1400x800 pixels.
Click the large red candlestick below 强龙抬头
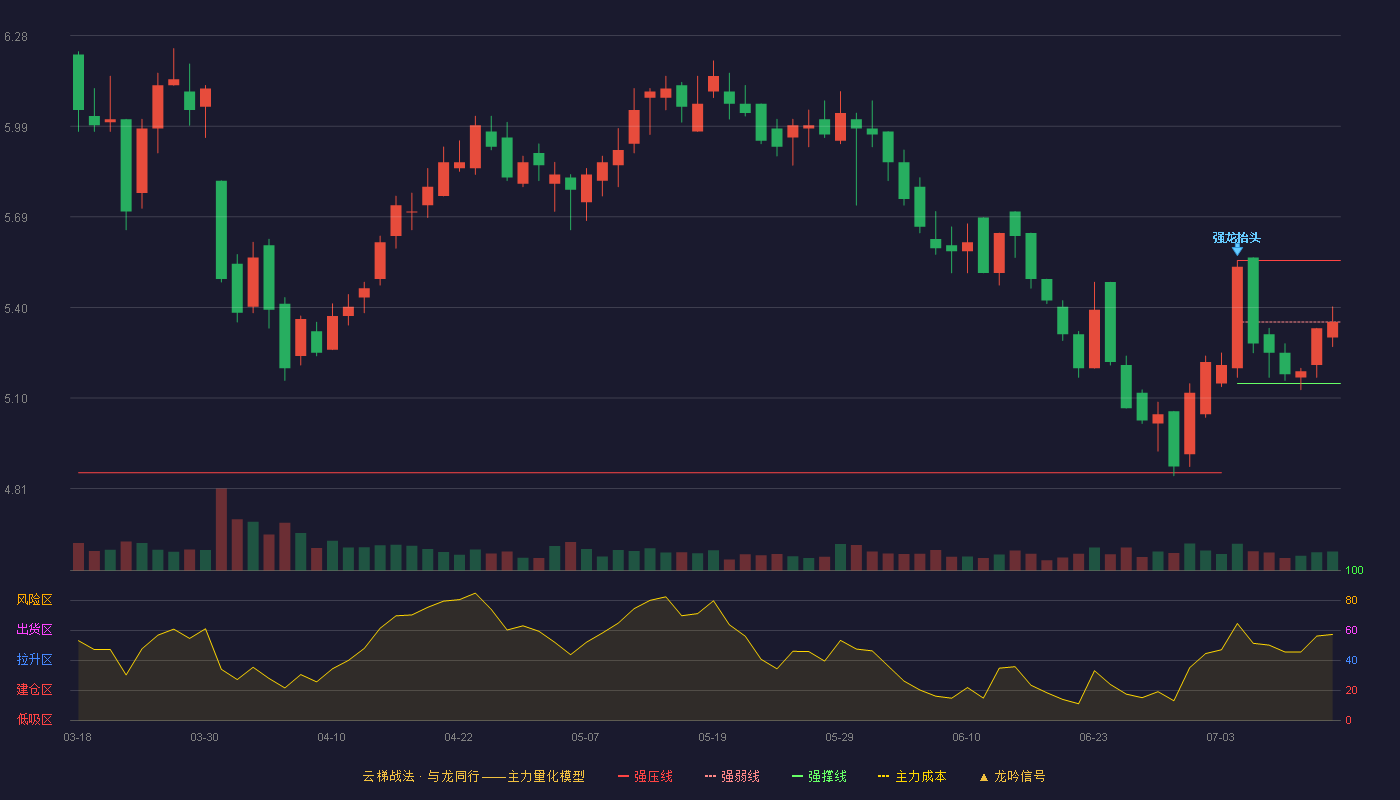pos(1237,317)
